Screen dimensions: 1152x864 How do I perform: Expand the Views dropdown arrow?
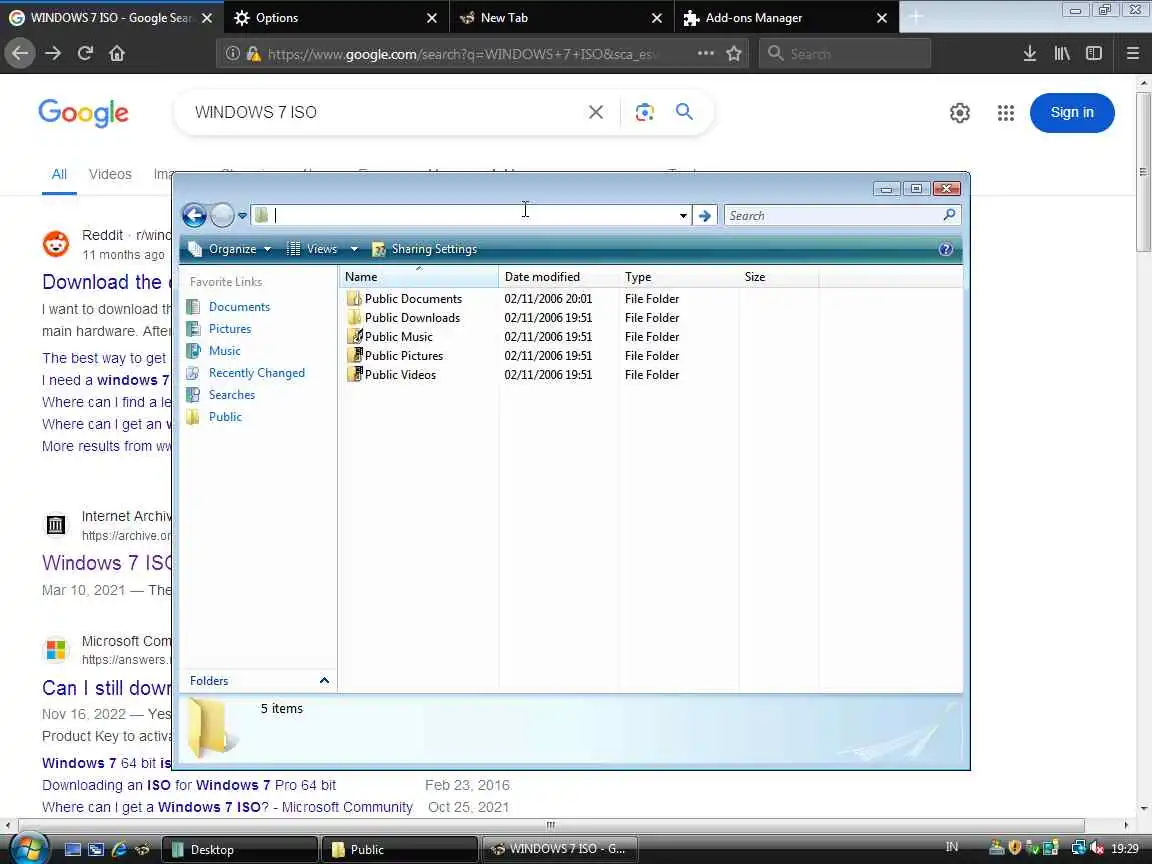353,249
